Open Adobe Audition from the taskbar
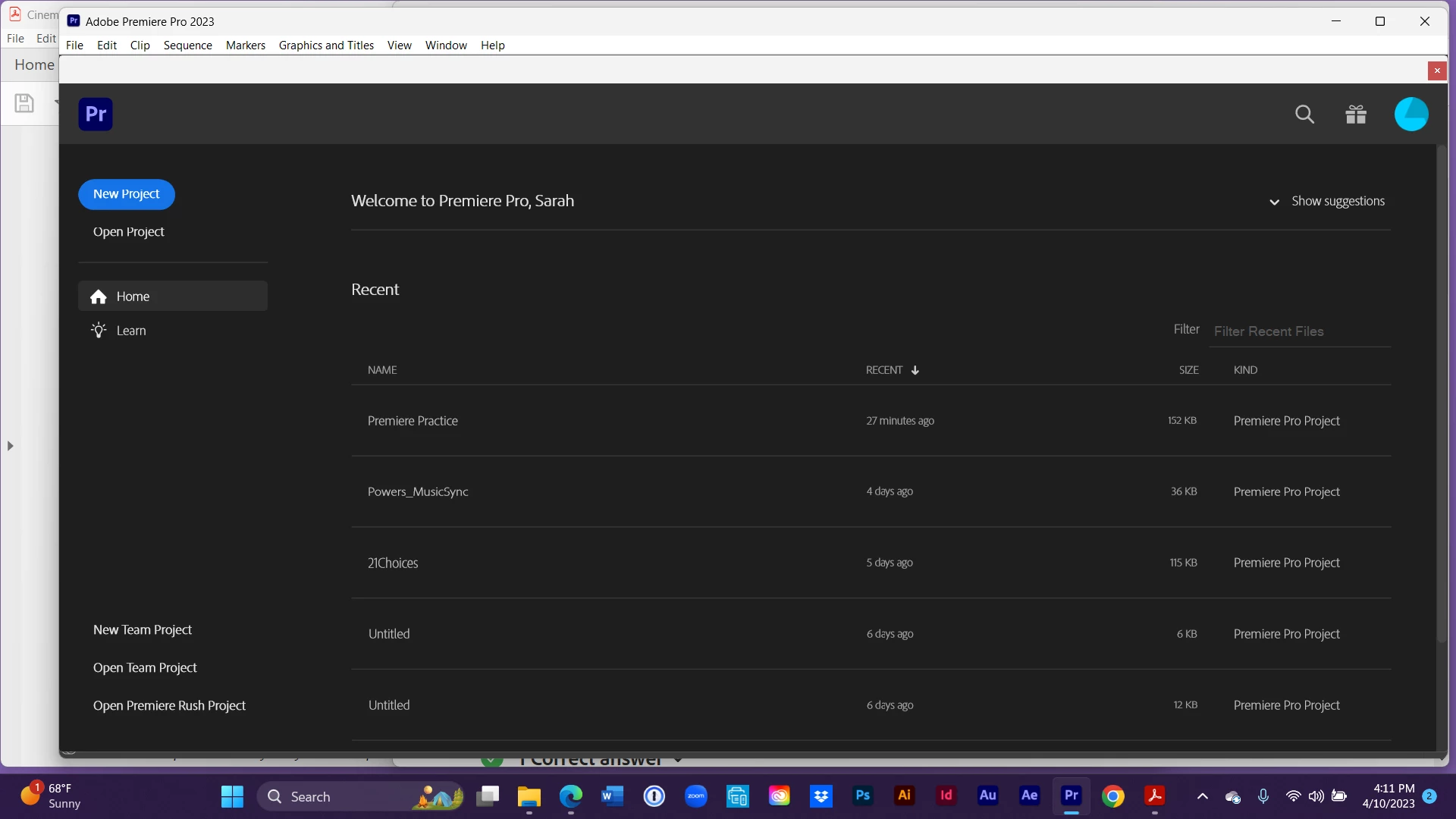Screen dimensions: 1456x819 [987, 795]
